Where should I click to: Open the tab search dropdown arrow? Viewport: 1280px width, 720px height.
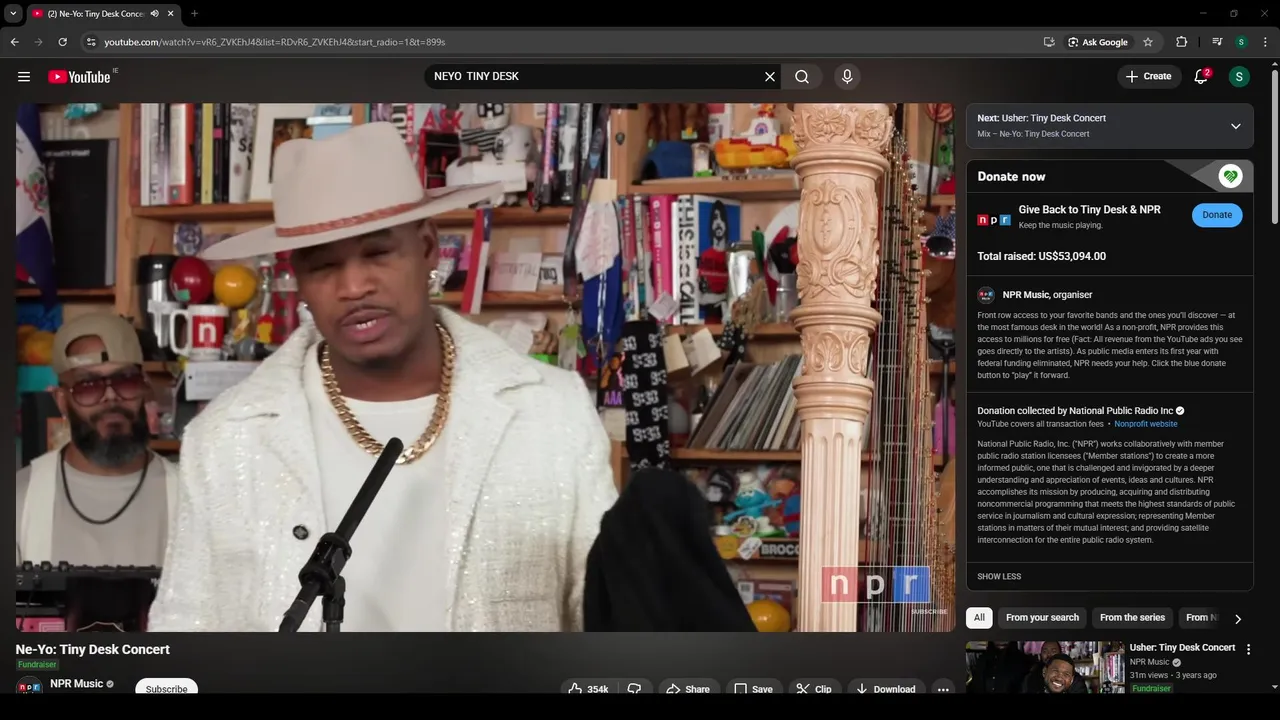[13, 13]
